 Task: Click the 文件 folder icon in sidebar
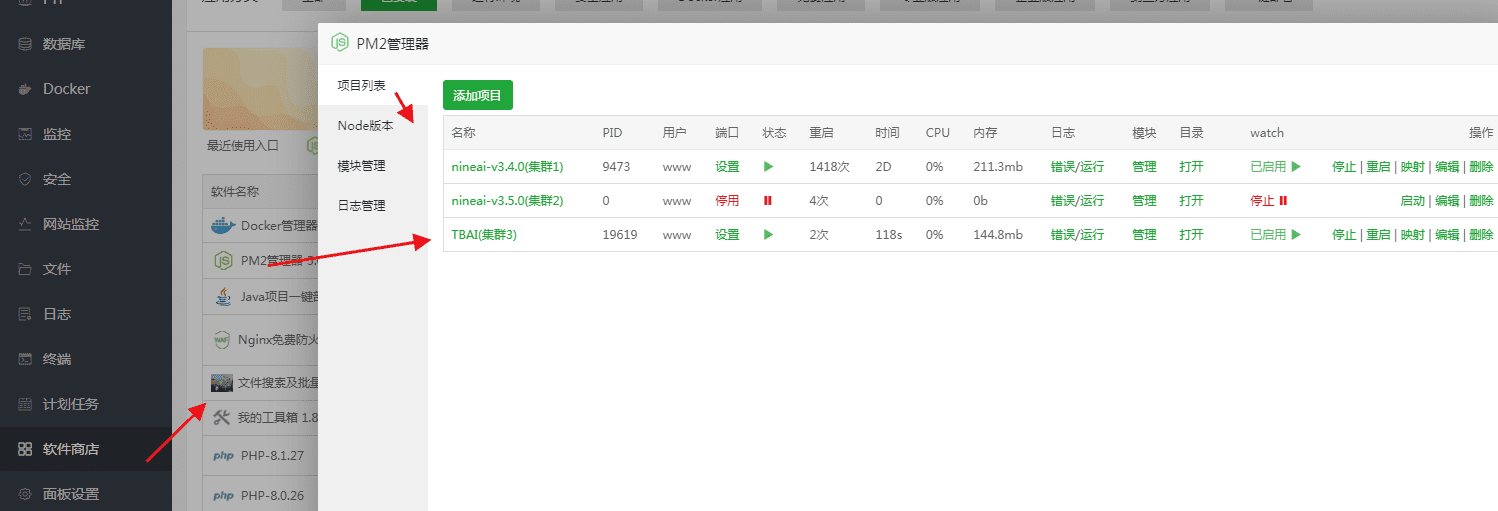tap(25, 269)
